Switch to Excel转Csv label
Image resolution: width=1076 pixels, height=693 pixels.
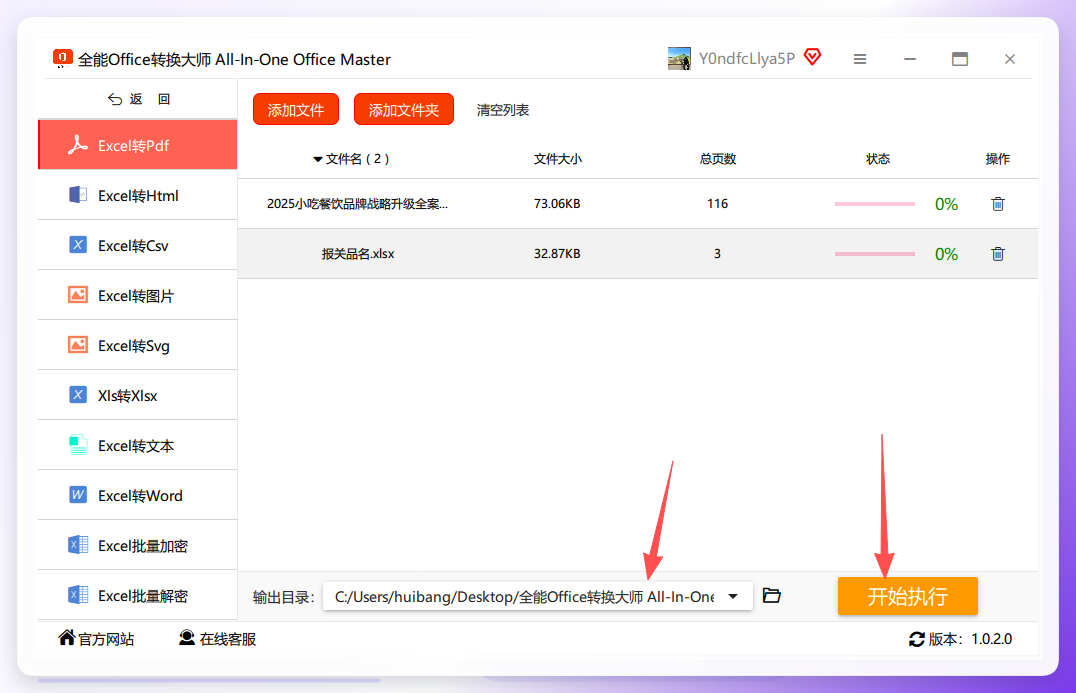pos(133,246)
